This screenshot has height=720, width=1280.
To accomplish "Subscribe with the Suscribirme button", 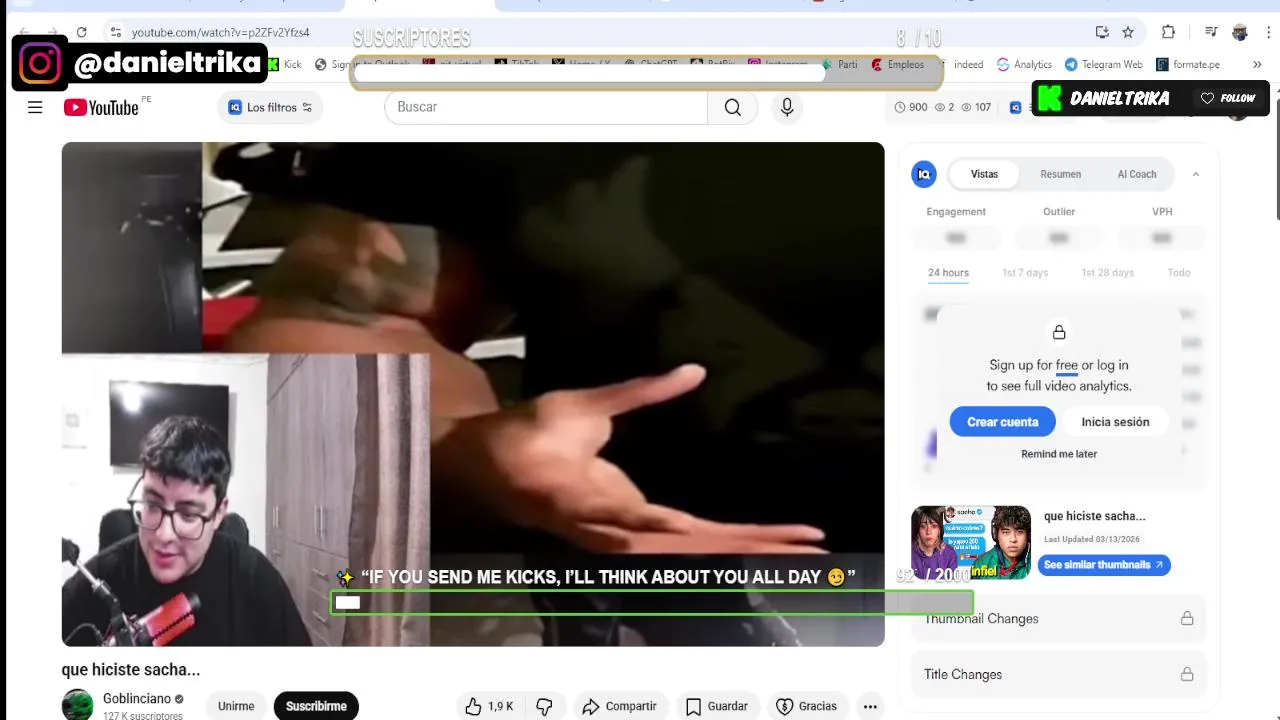I will (x=316, y=706).
